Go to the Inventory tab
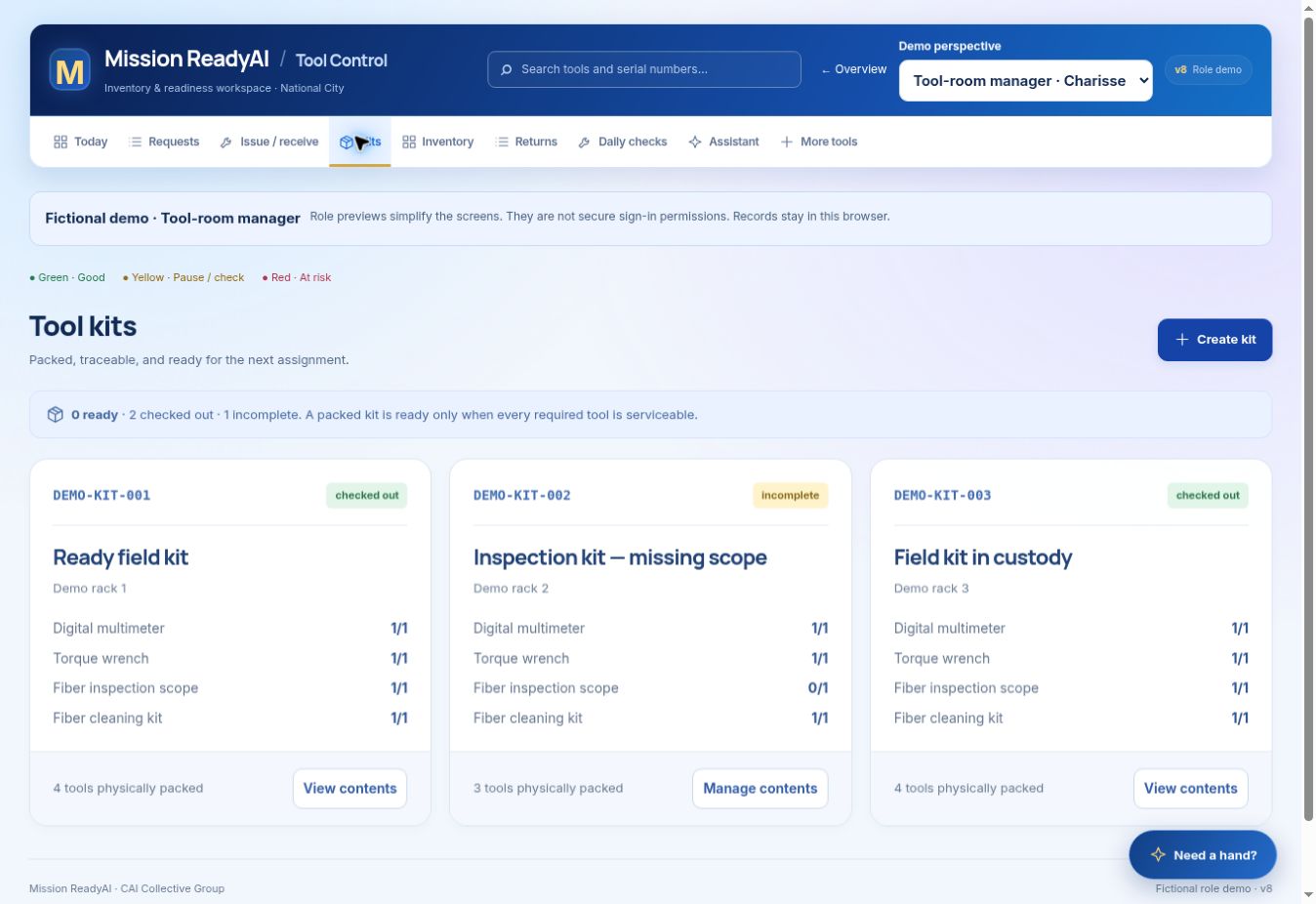The width and height of the screenshot is (1316, 904). pyautogui.click(x=438, y=142)
